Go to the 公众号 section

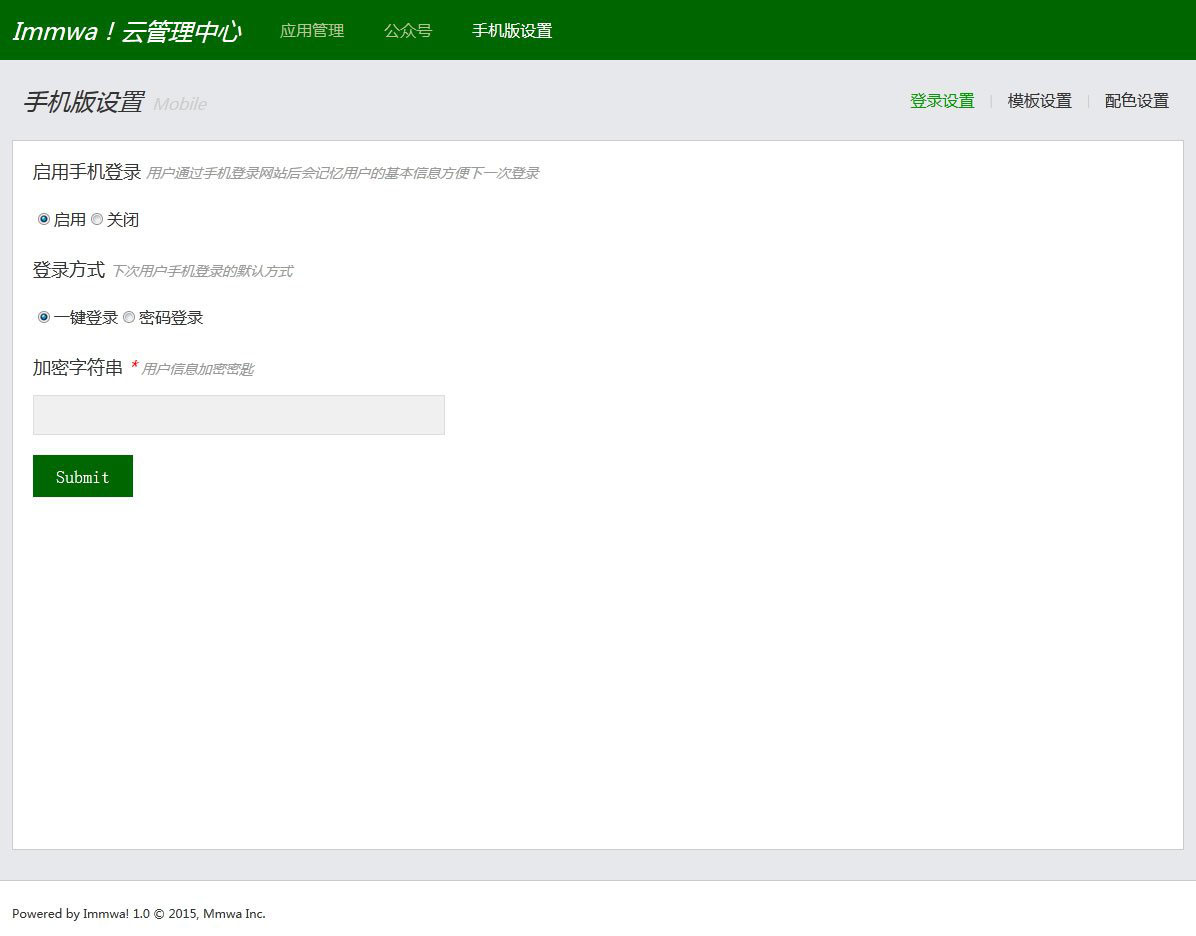408,31
